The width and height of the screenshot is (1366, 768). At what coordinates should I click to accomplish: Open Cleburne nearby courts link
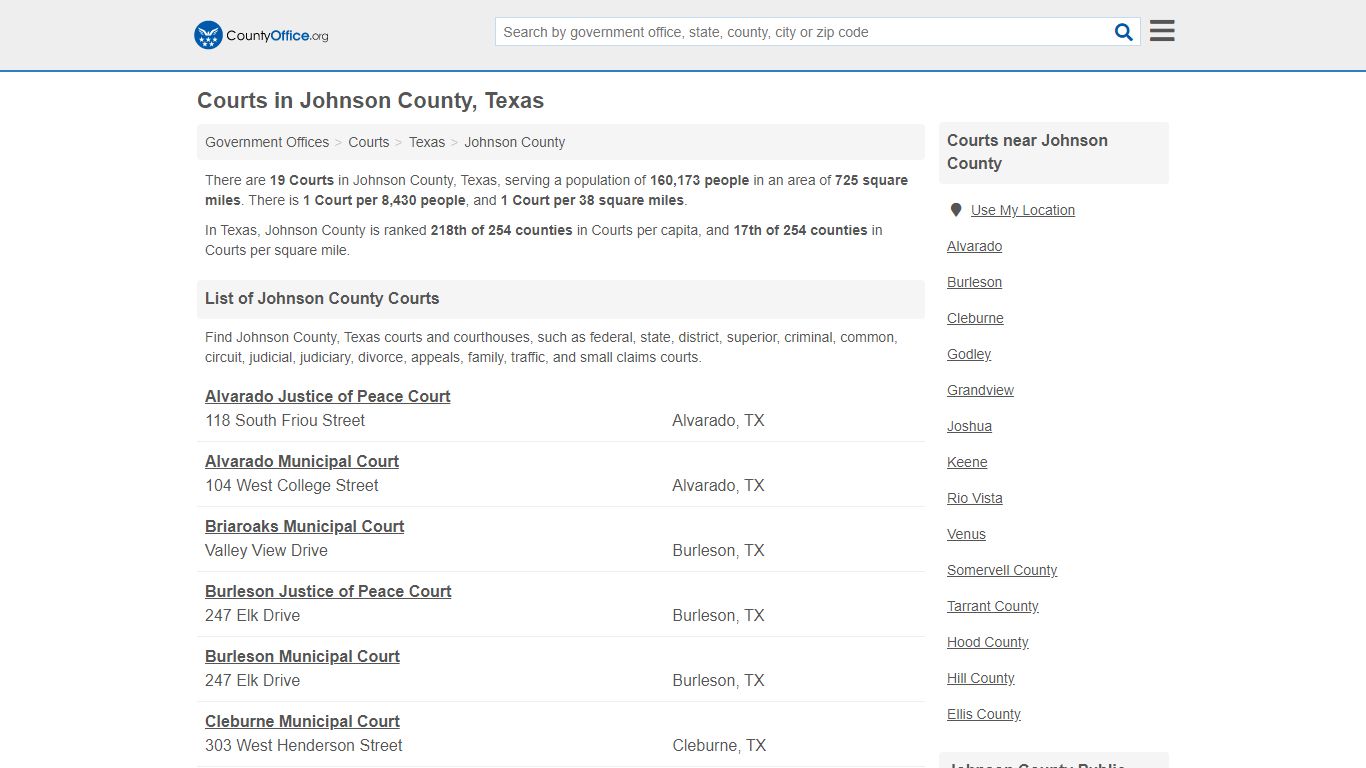[975, 318]
